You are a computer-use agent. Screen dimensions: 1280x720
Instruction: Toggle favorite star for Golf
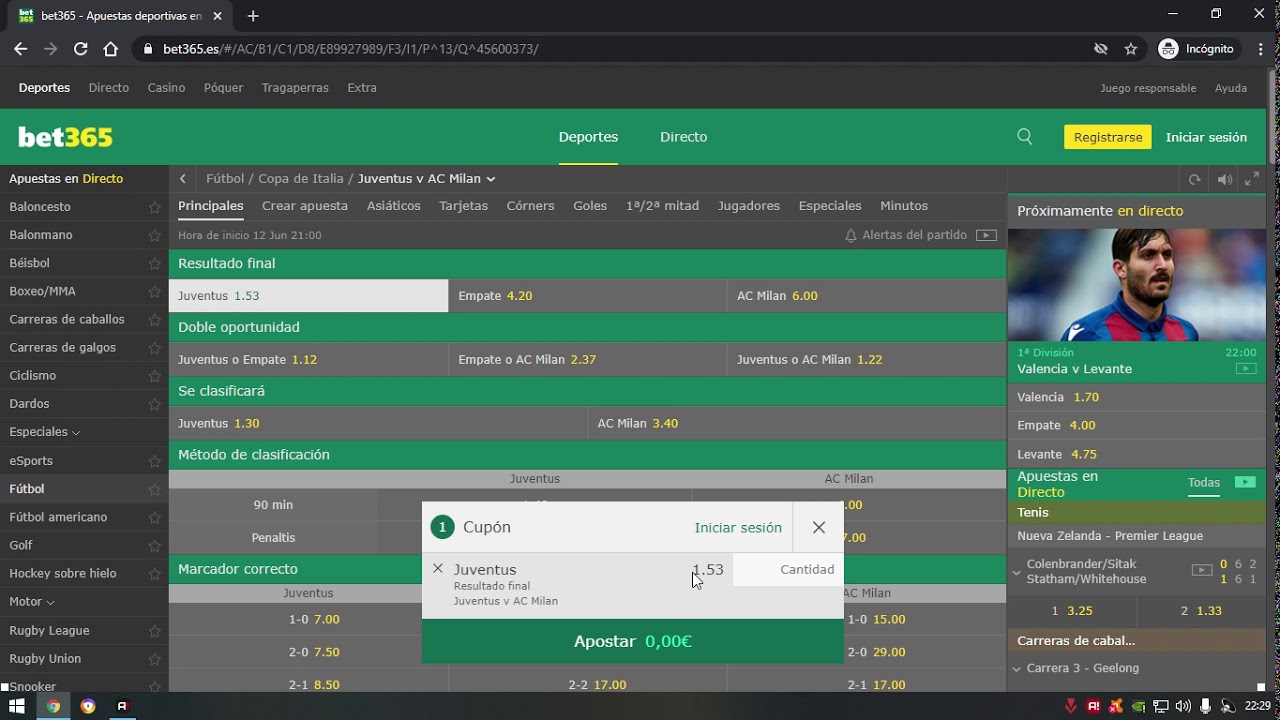pyautogui.click(x=154, y=545)
